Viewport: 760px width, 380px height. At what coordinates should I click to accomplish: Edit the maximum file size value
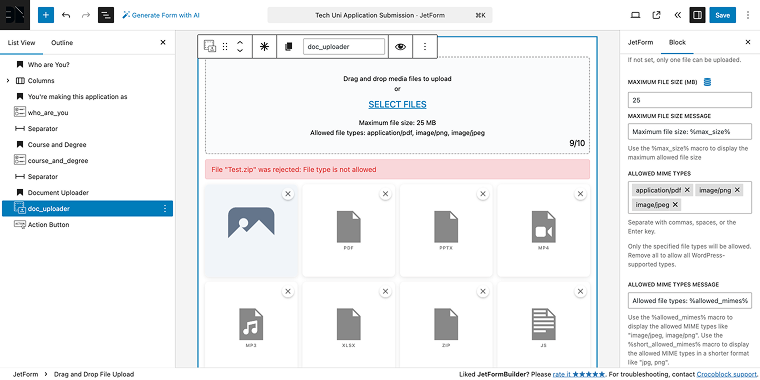pyautogui.click(x=689, y=100)
